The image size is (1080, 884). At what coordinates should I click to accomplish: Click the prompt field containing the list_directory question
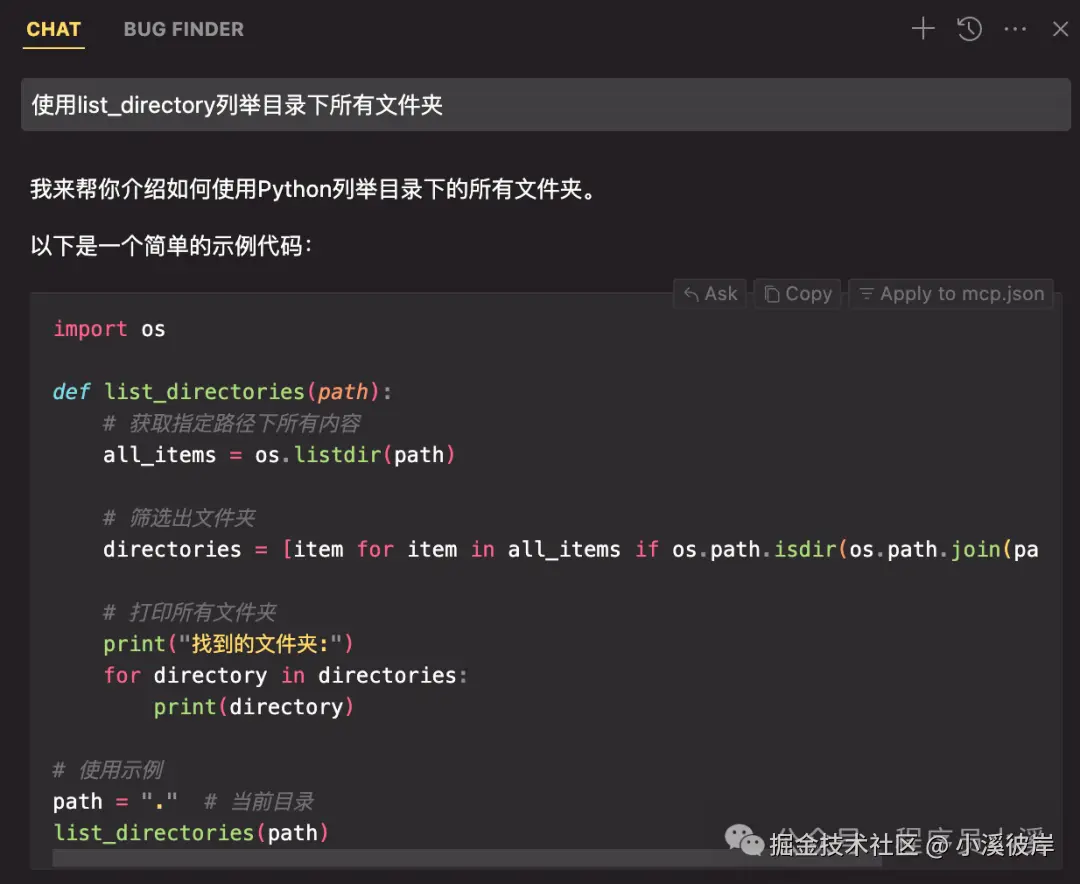(540, 104)
